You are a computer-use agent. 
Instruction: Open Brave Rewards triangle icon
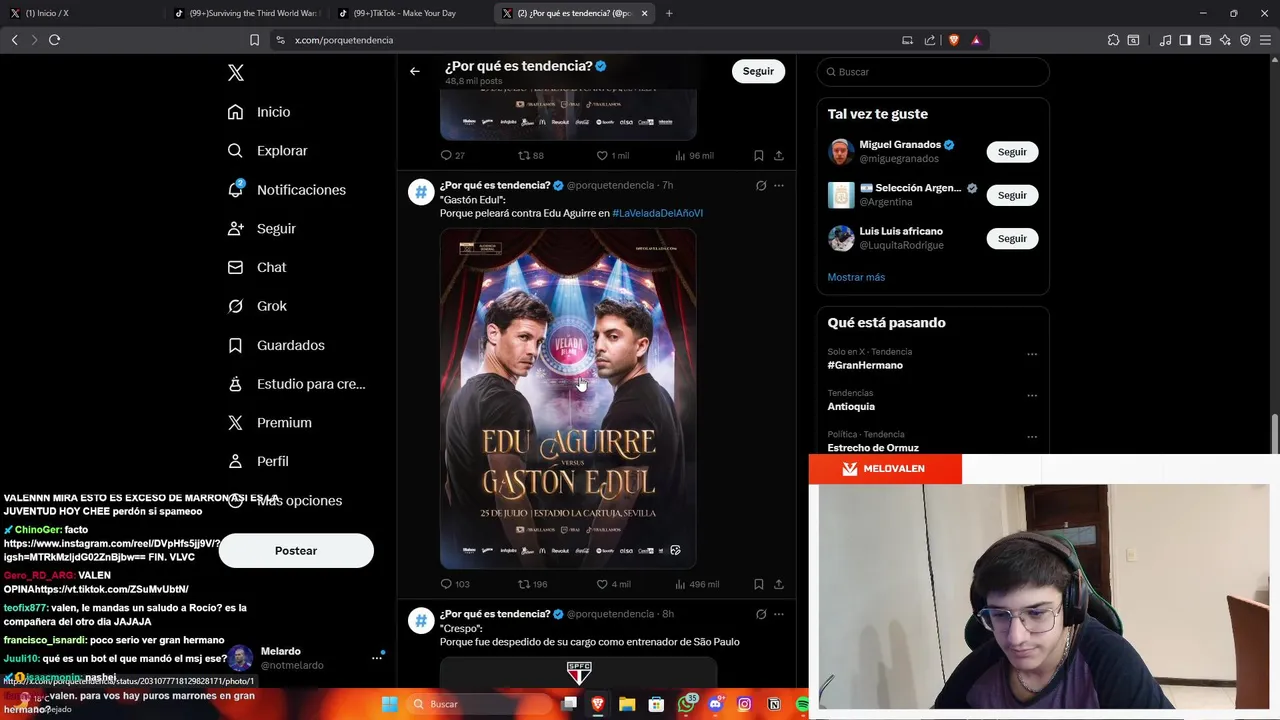click(x=976, y=40)
